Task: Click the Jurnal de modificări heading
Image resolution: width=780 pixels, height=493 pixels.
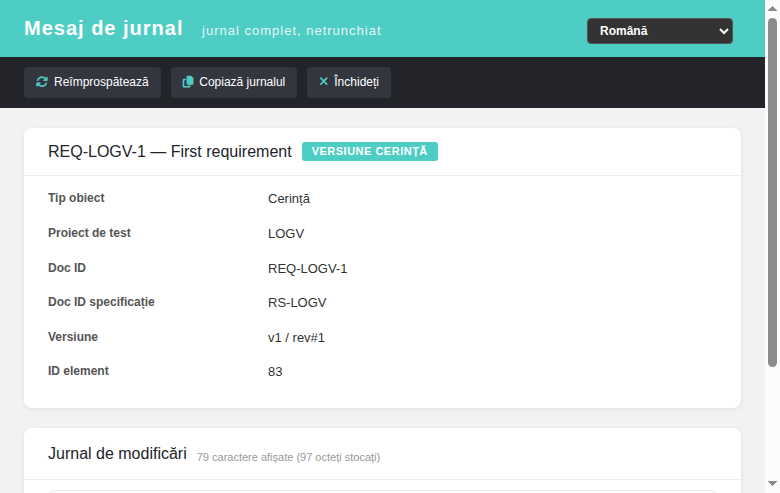Action: (x=117, y=454)
